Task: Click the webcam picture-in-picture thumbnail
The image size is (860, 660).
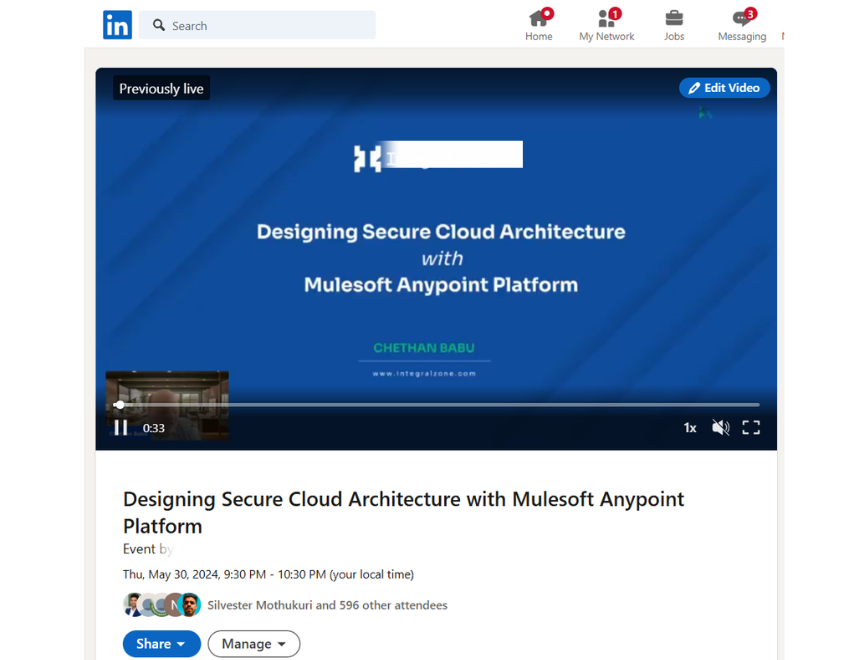Action: 167,405
